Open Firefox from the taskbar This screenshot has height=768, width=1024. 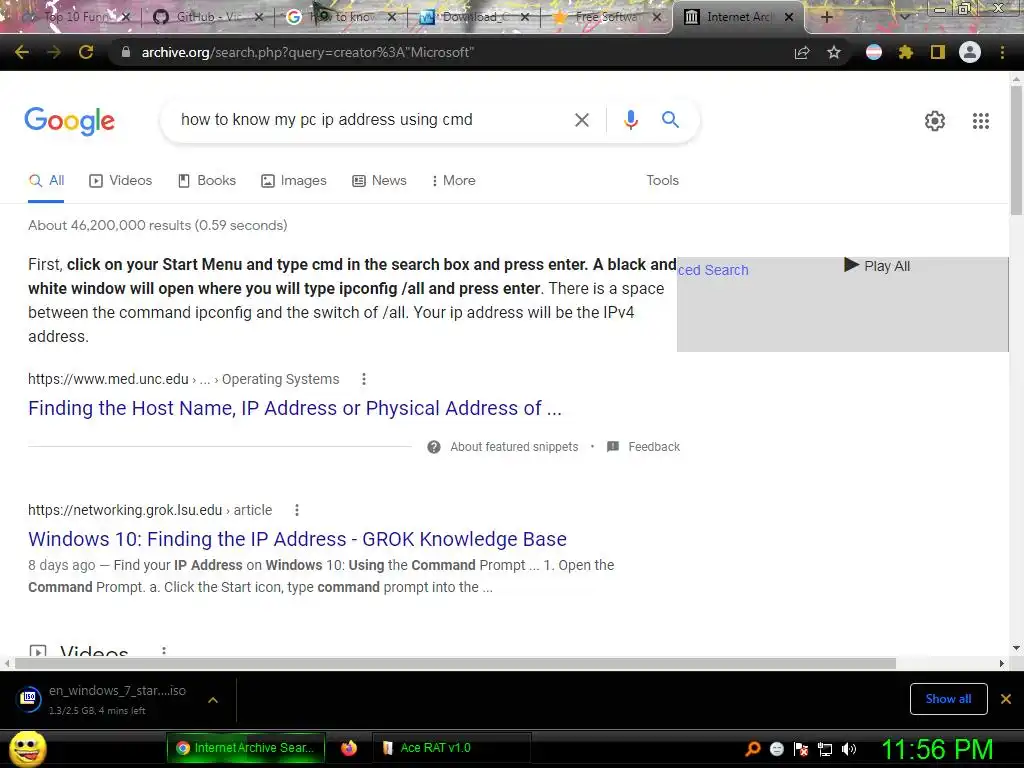point(349,748)
